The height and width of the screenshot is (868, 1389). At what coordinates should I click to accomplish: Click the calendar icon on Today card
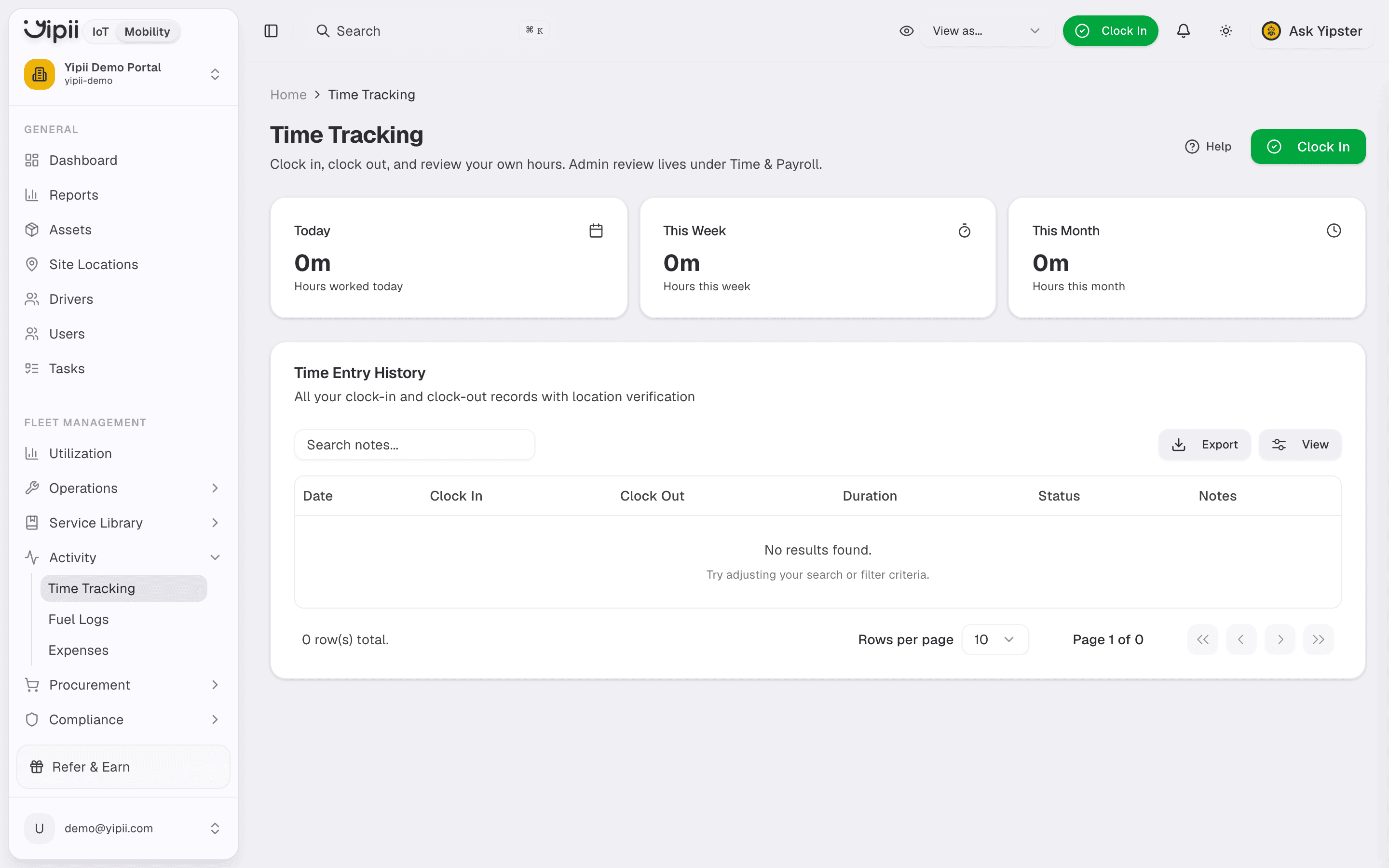coord(596,231)
